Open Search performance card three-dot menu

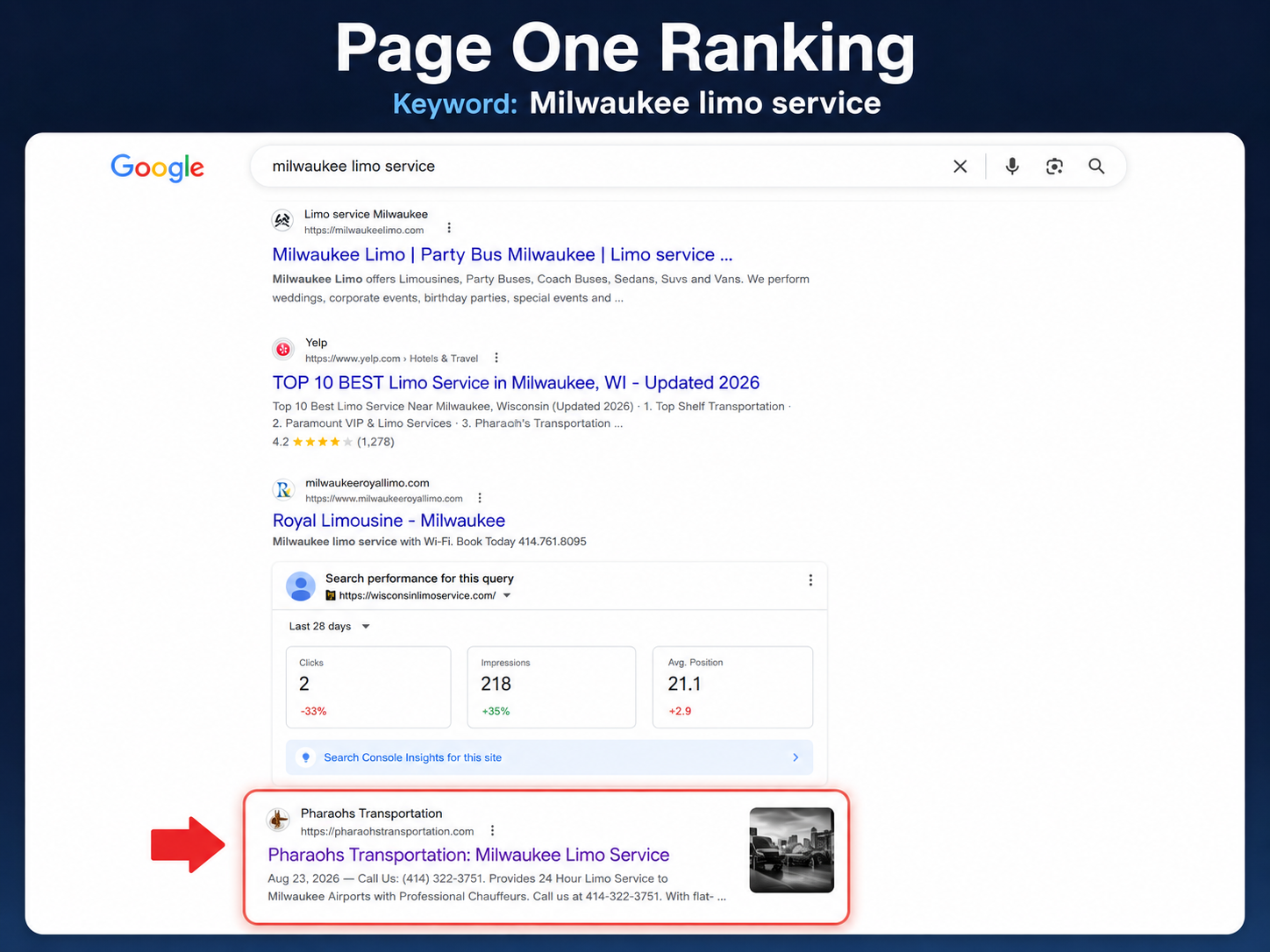click(x=810, y=580)
